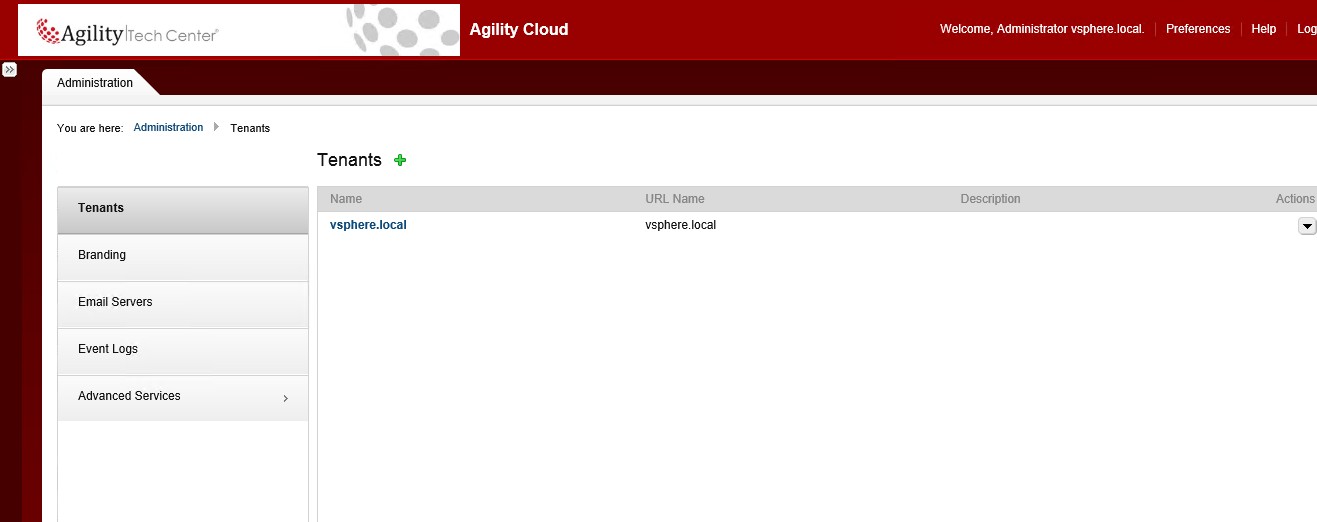
Task: Expand Advanced Services using its chevron arrow
Action: pyautogui.click(x=285, y=398)
